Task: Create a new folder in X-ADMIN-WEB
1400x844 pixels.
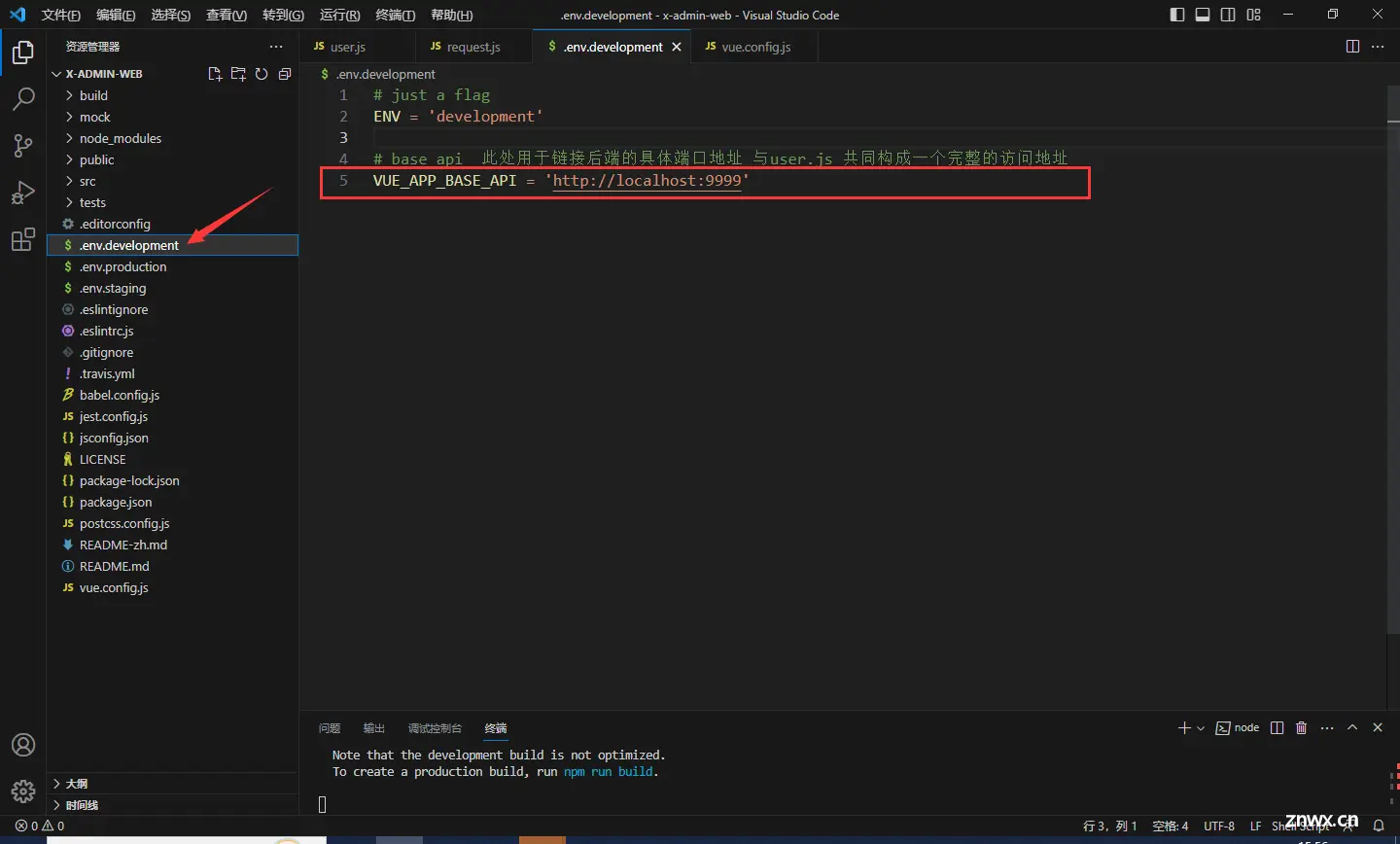Action: tap(238, 74)
